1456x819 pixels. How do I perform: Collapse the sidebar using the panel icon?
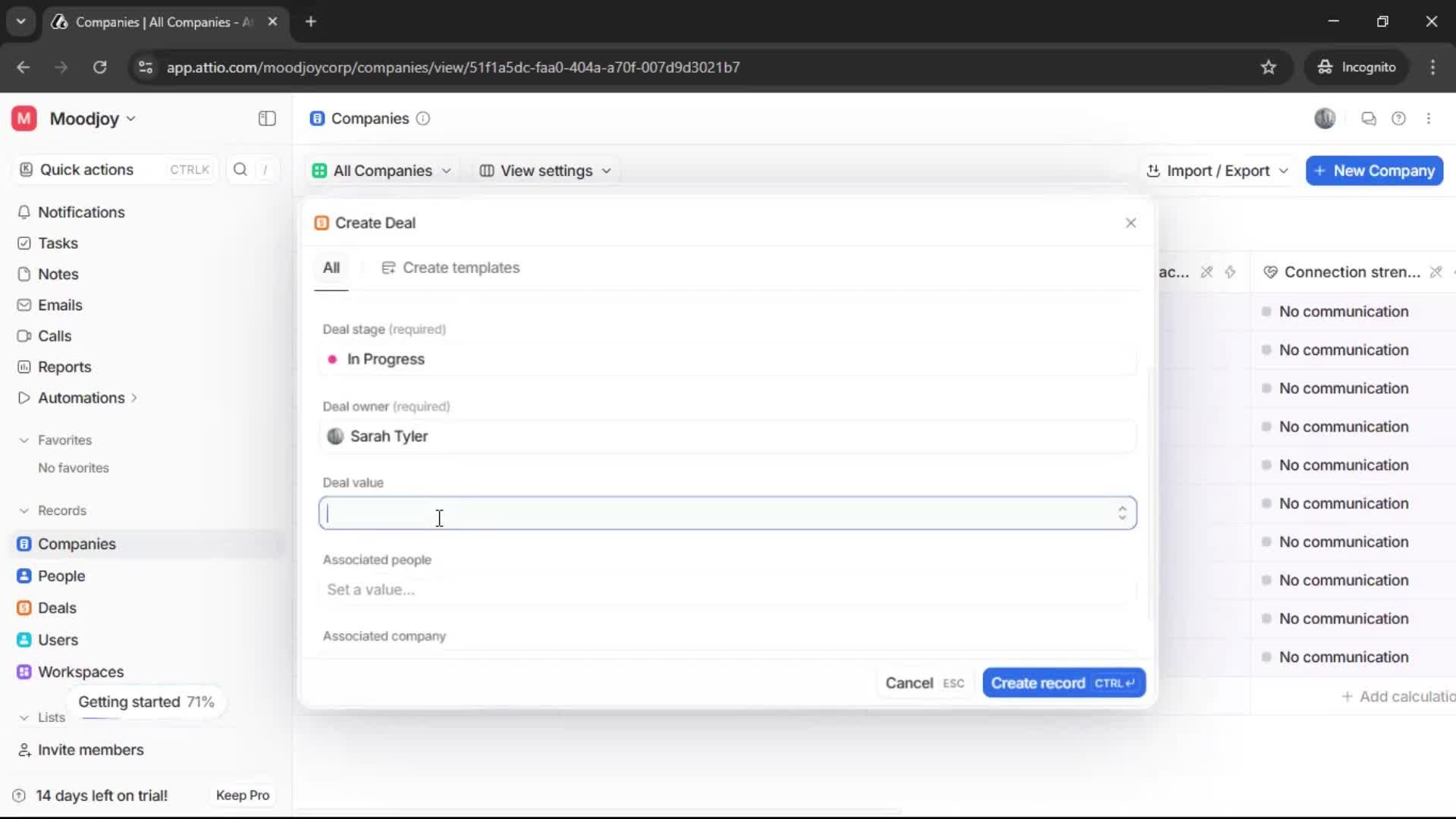tap(266, 118)
